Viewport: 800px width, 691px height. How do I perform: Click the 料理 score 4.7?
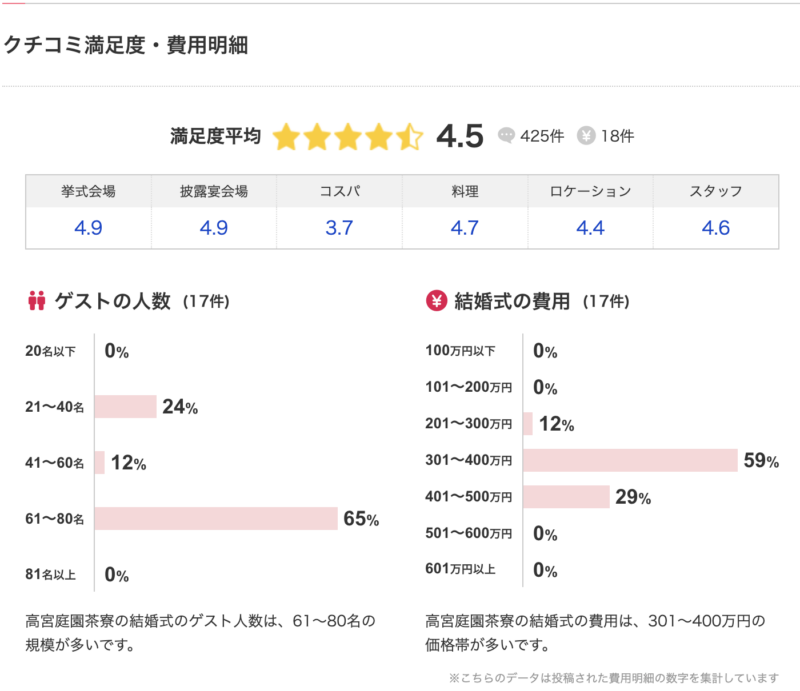tap(464, 228)
